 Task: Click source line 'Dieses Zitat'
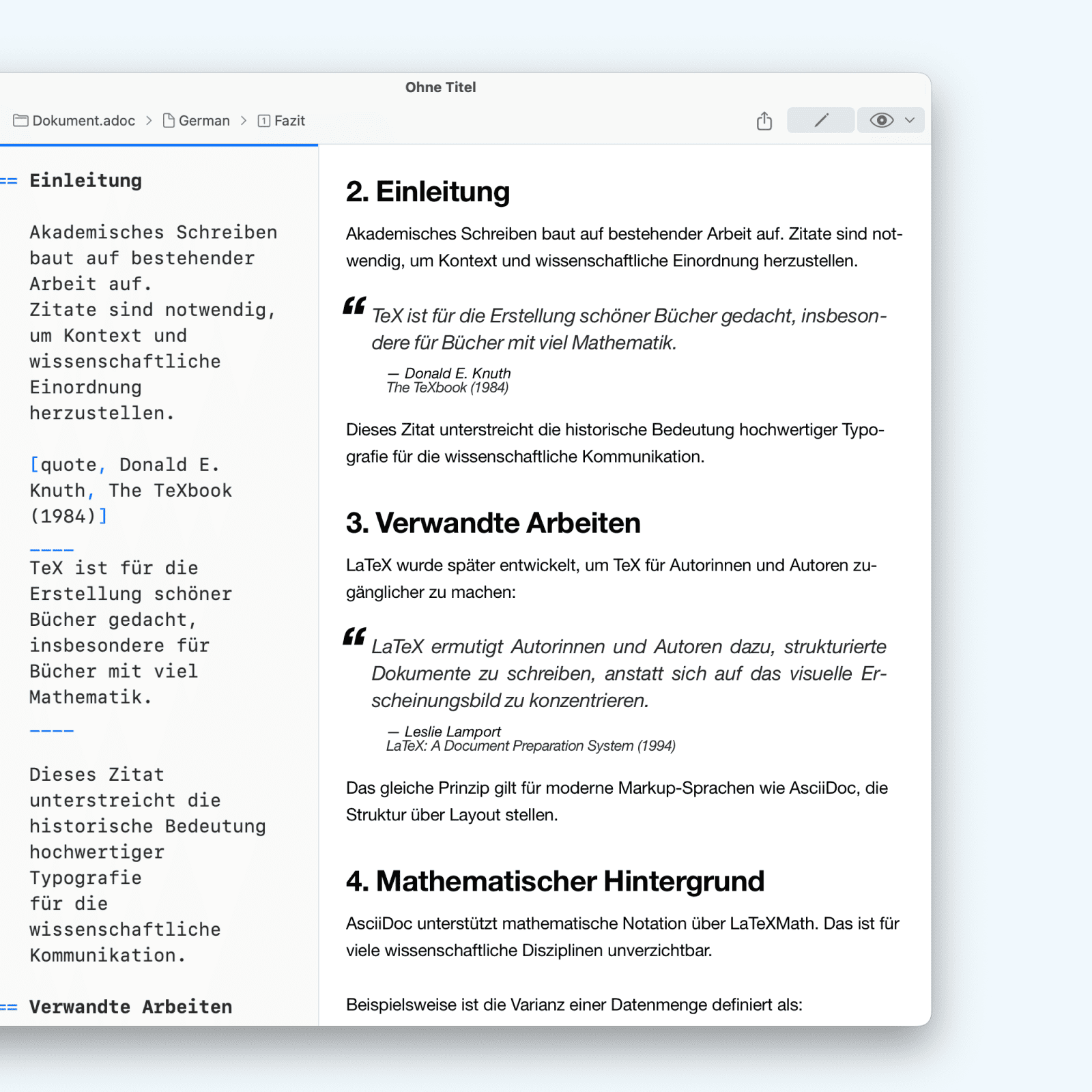pyautogui.click(x=97, y=775)
